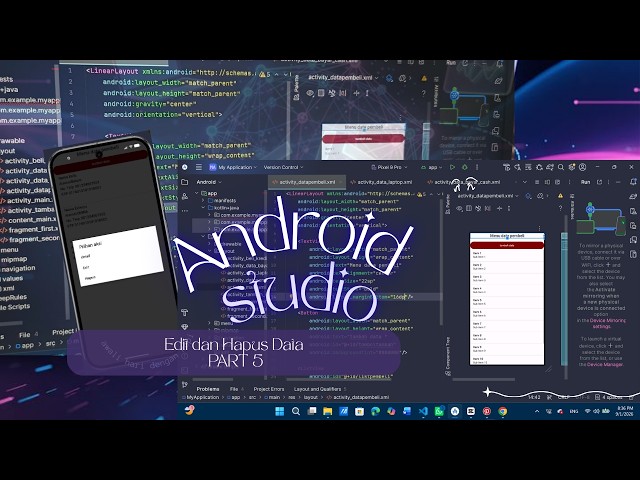
Task: Open the Problems tab
Action: point(208,389)
